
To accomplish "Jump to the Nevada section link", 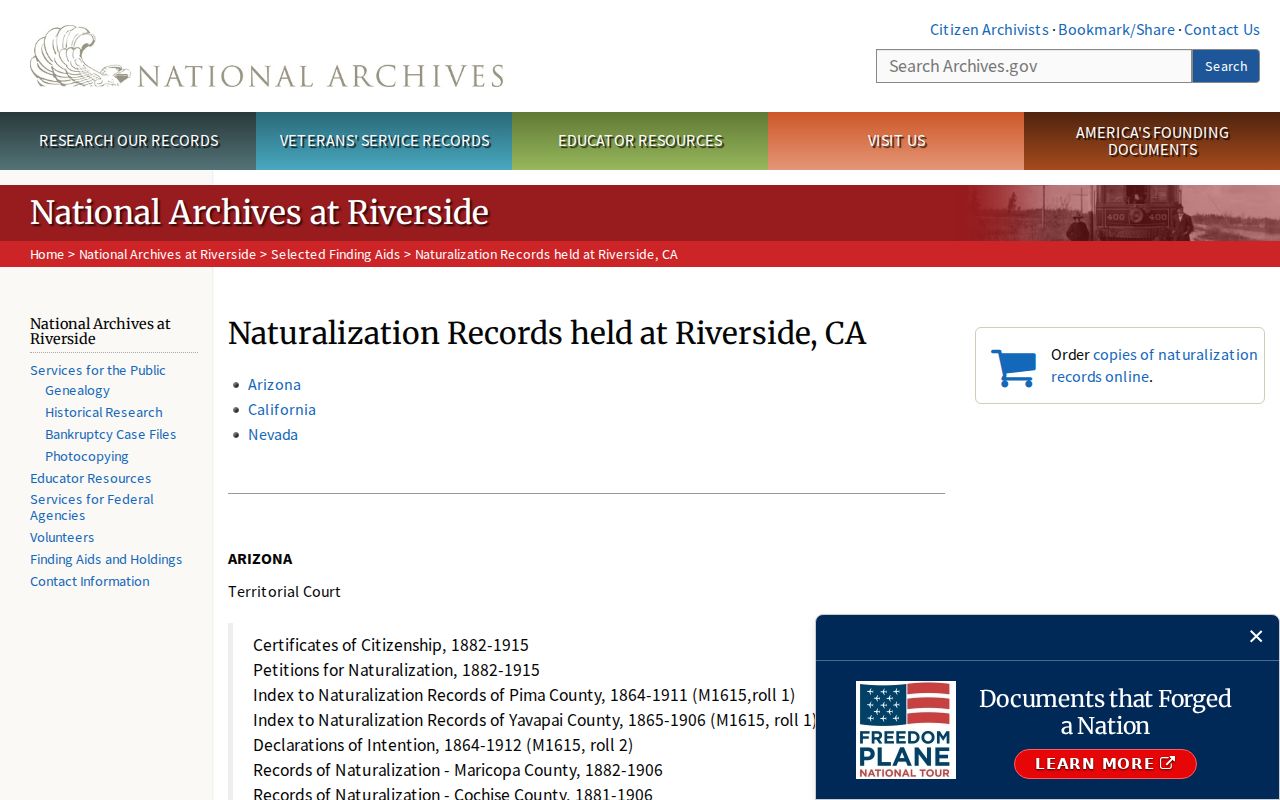I will tap(273, 435).
